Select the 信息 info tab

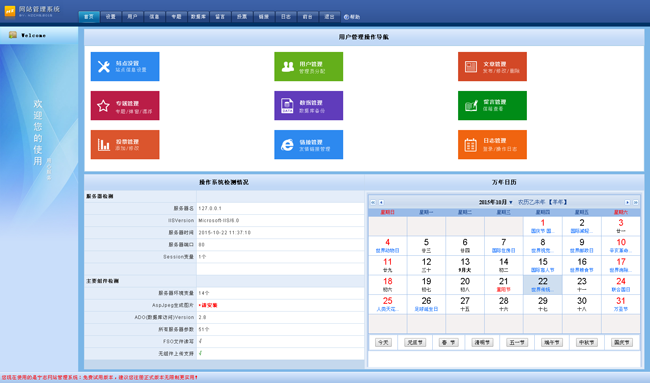point(154,17)
